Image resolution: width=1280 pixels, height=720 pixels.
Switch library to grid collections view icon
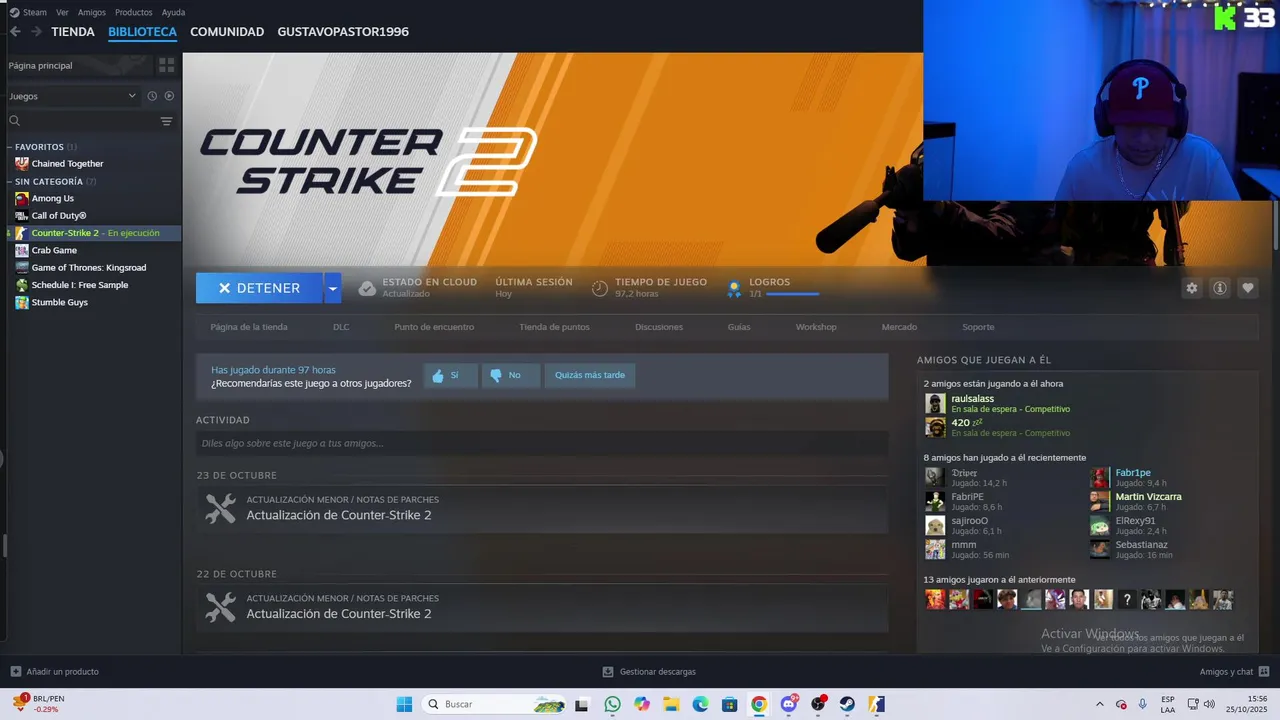167,65
